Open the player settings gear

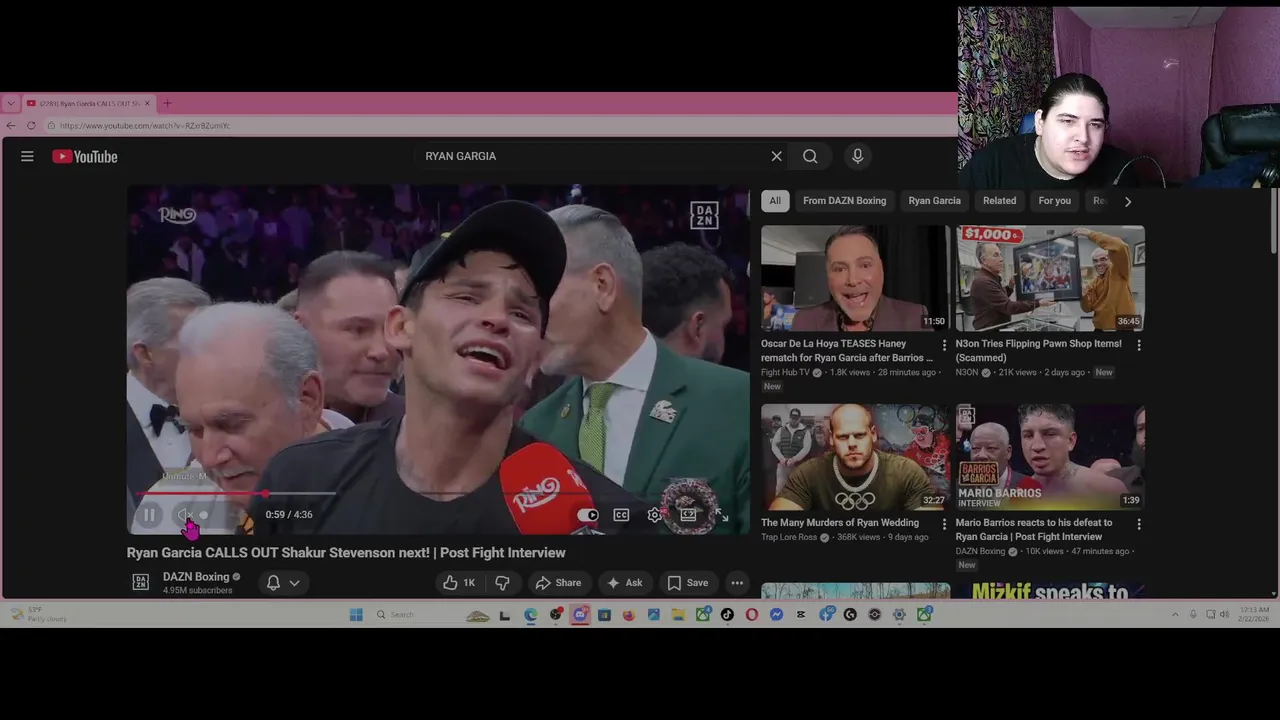pos(654,515)
